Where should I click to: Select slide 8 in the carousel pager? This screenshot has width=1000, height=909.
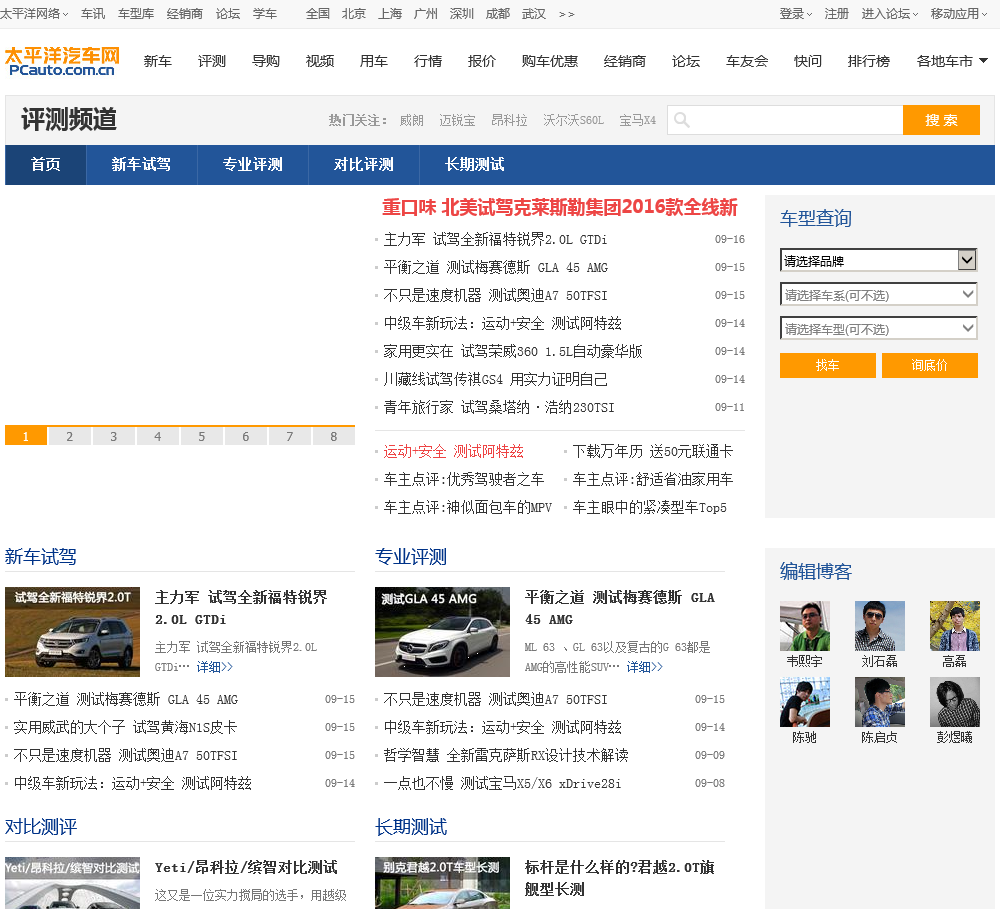[334, 436]
